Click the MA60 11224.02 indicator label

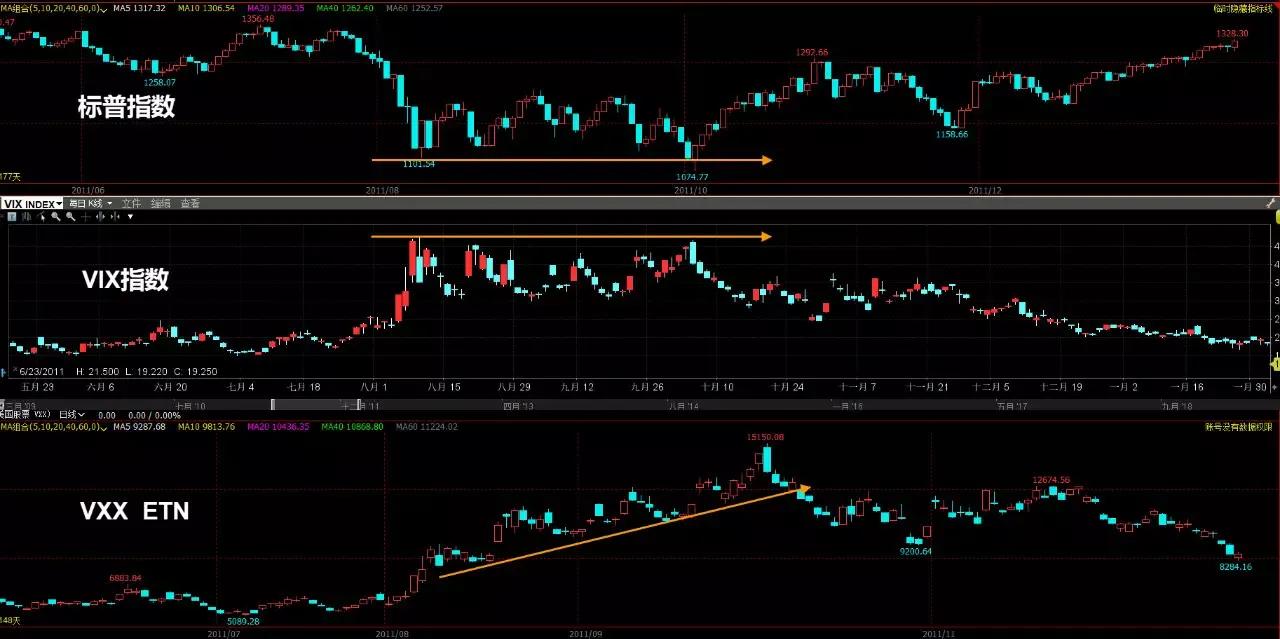[427, 427]
